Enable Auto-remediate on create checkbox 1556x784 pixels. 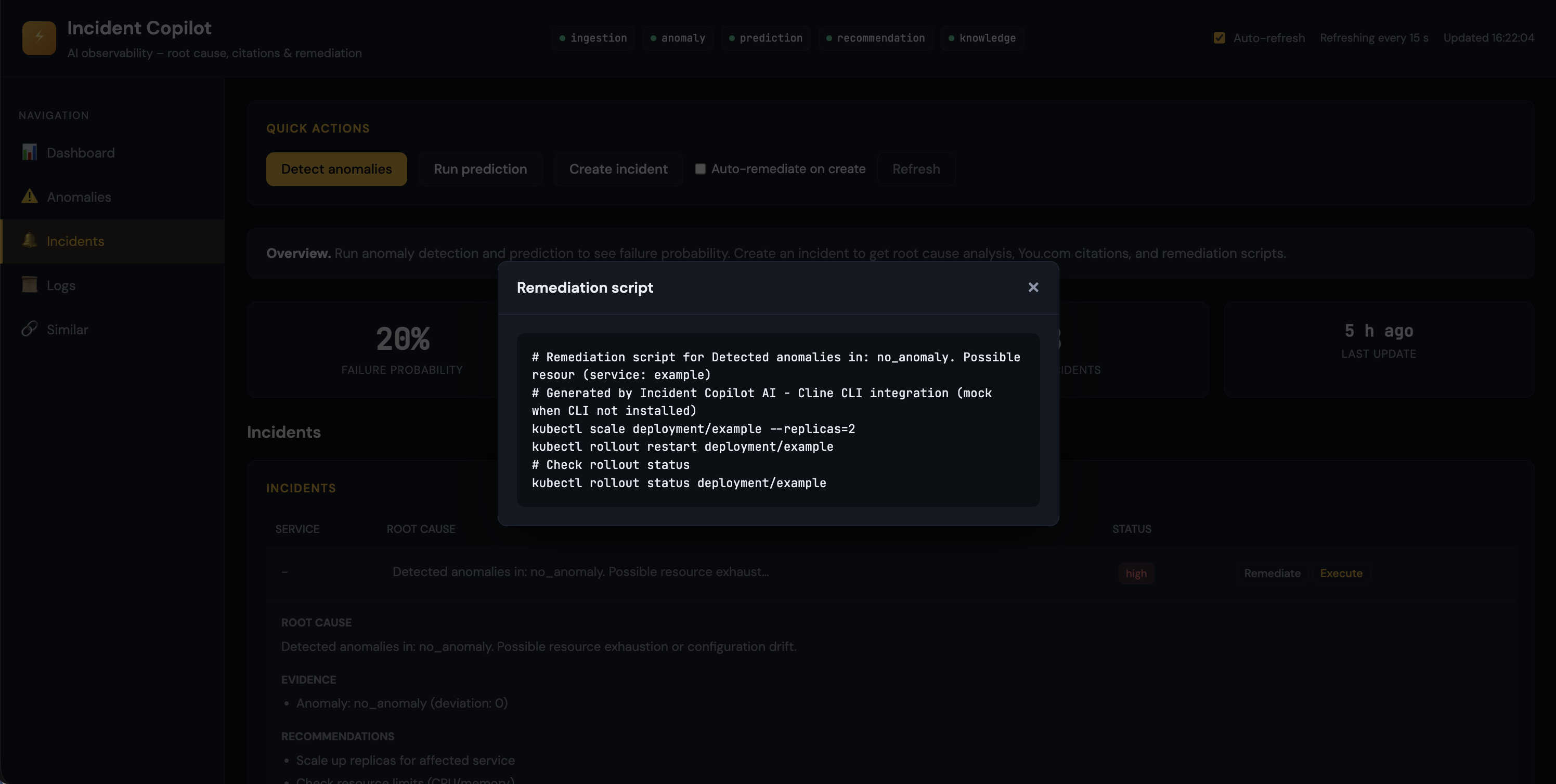coord(700,169)
